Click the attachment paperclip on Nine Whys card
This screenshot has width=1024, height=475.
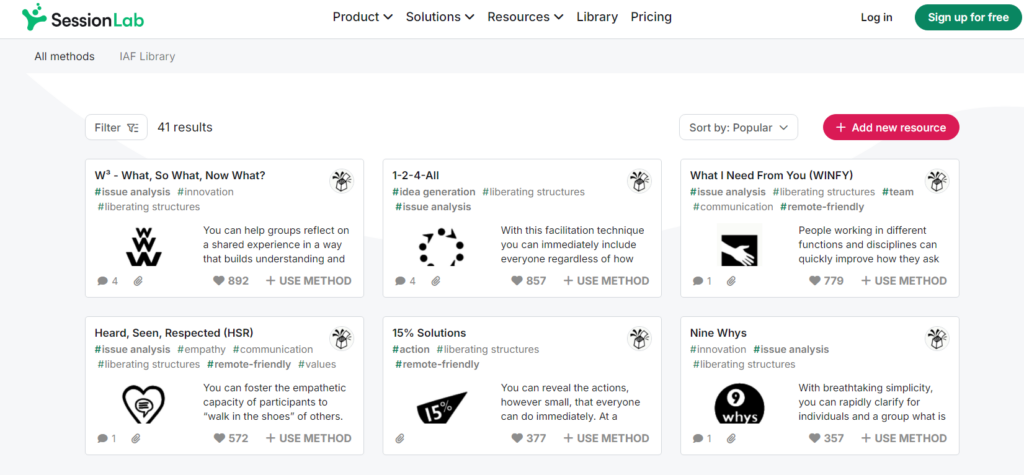click(731, 438)
